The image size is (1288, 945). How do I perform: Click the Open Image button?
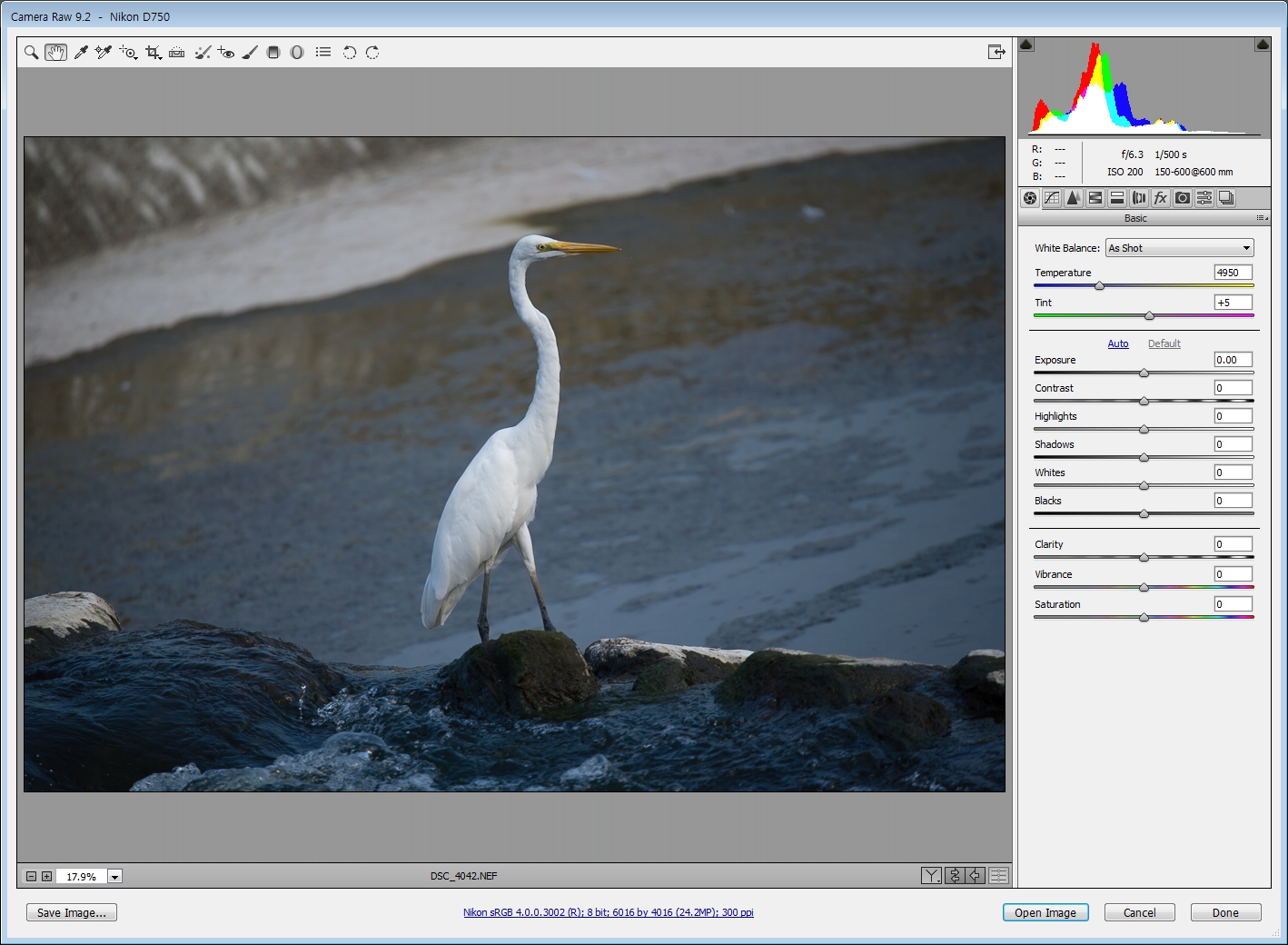coord(1045,912)
